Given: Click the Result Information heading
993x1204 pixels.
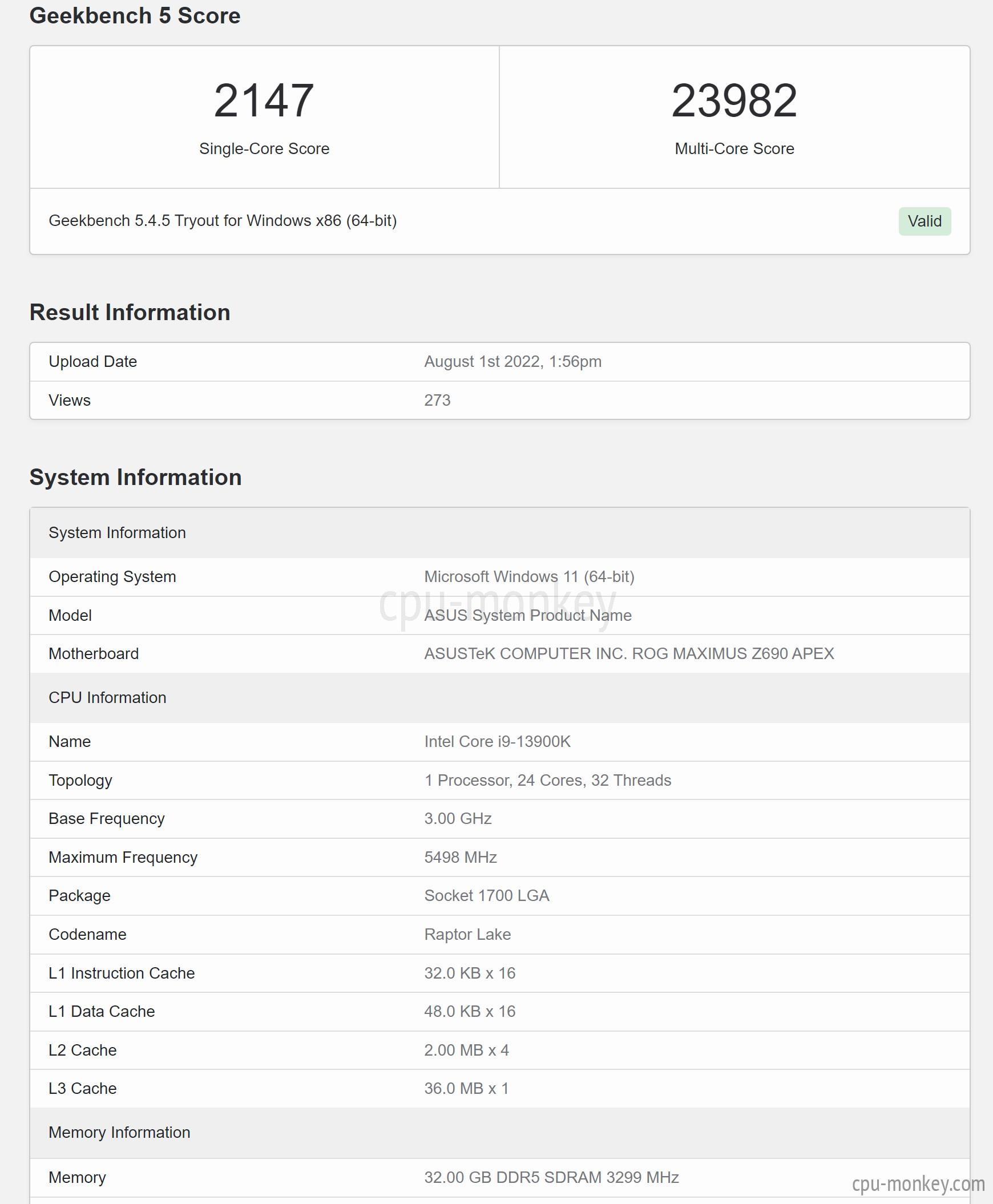Looking at the screenshot, I should [130, 312].
